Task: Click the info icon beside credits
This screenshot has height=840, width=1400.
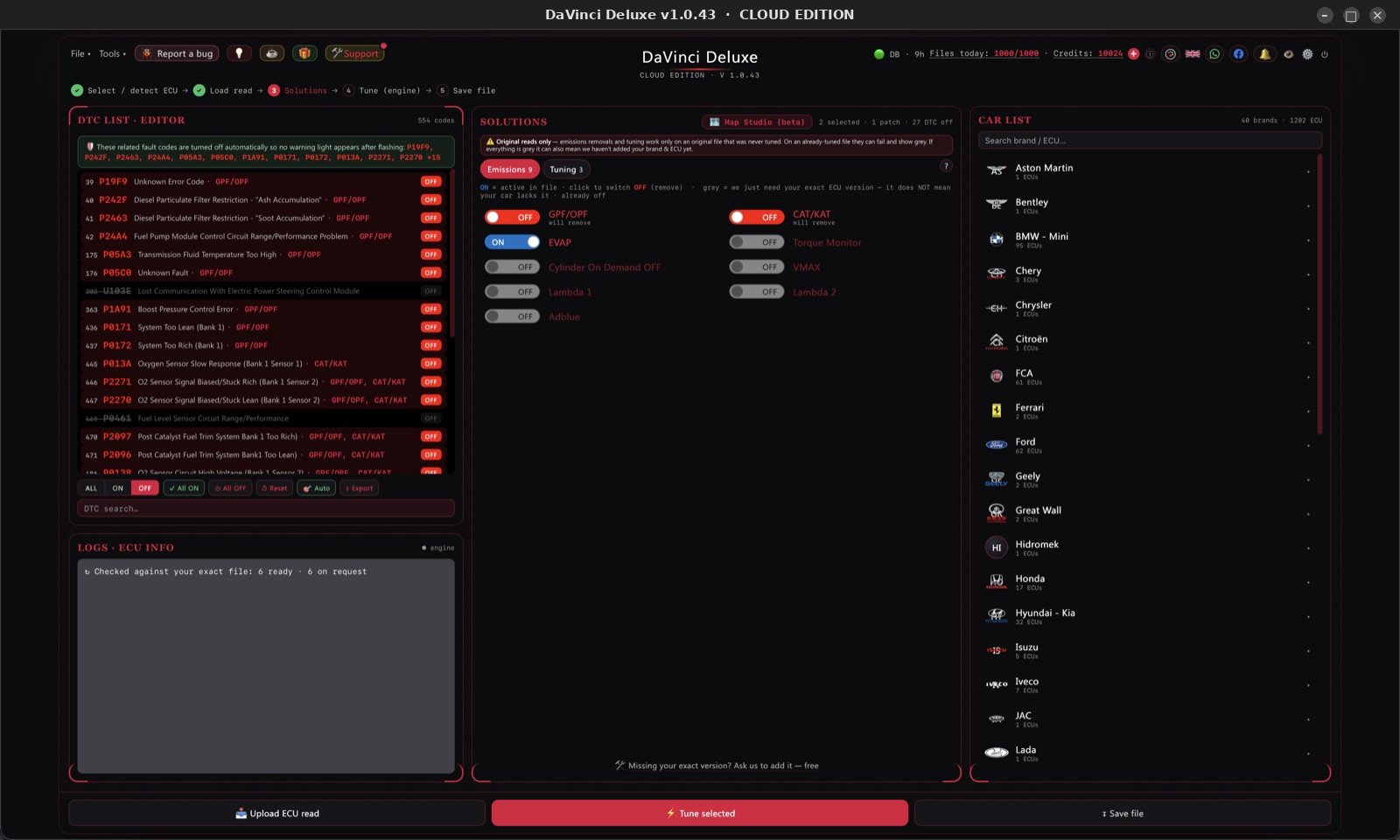Action: [1150, 54]
